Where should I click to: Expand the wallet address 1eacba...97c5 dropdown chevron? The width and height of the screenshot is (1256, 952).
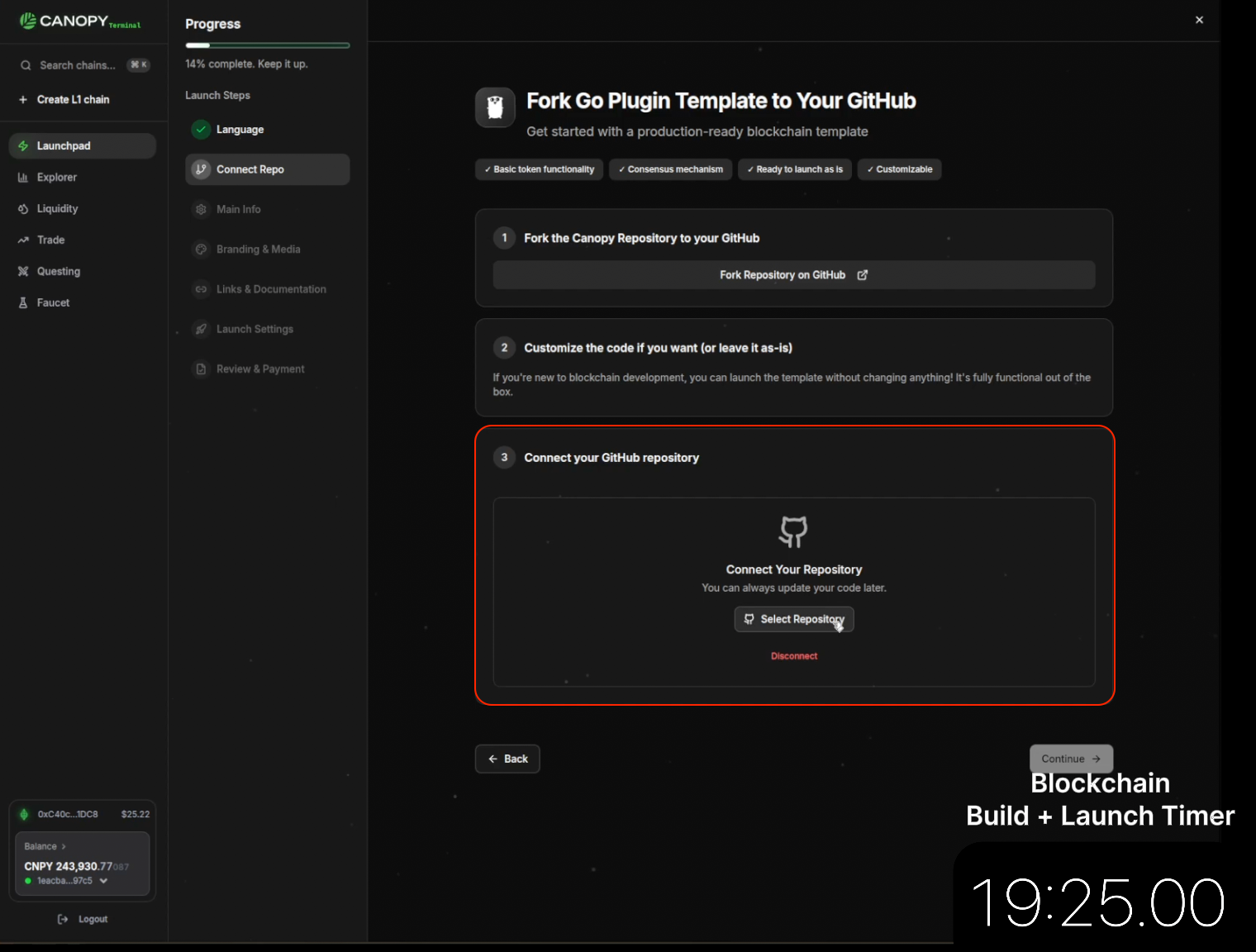[103, 881]
